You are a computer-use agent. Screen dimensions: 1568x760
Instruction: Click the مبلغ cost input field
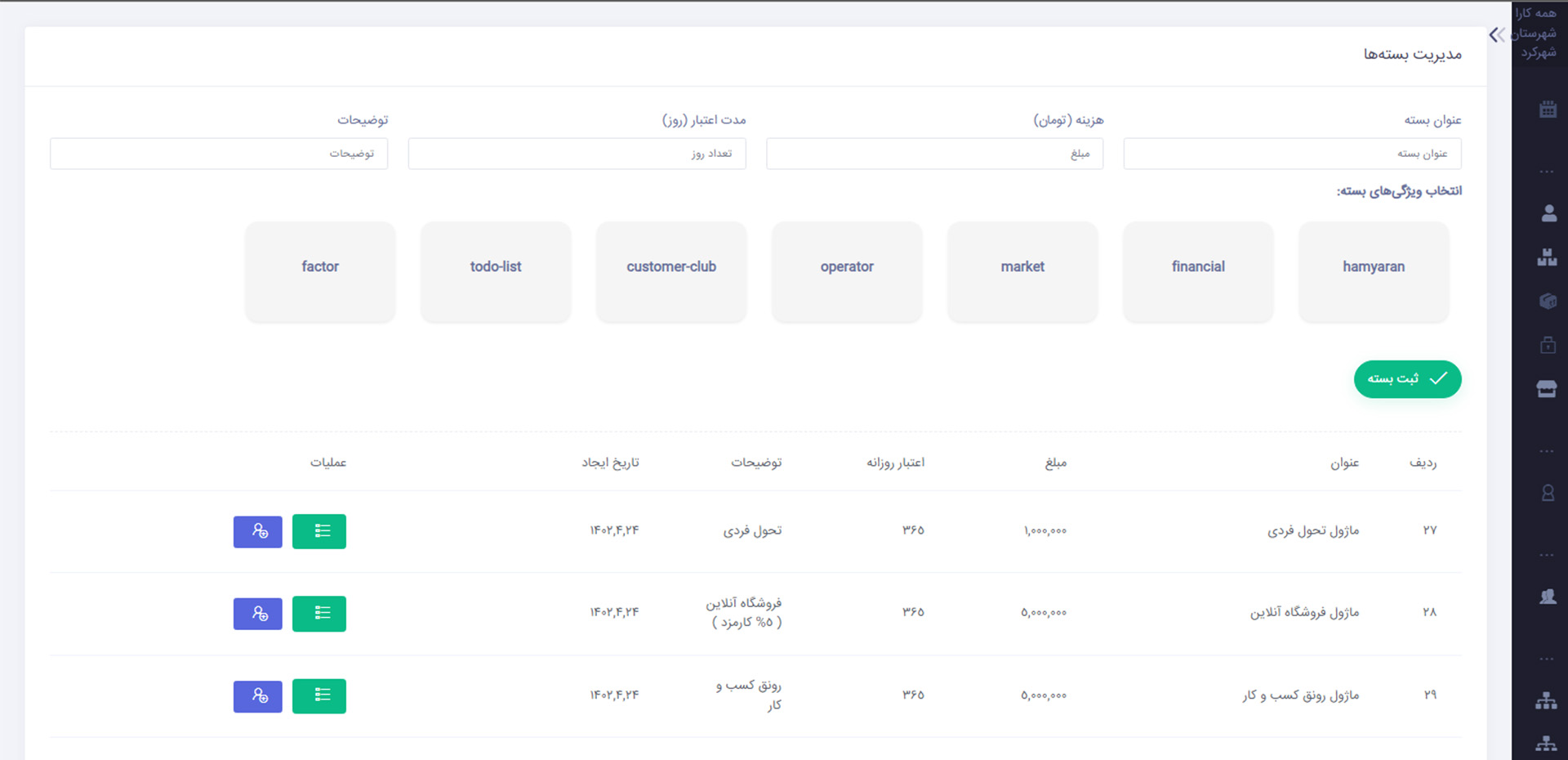tap(934, 154)
